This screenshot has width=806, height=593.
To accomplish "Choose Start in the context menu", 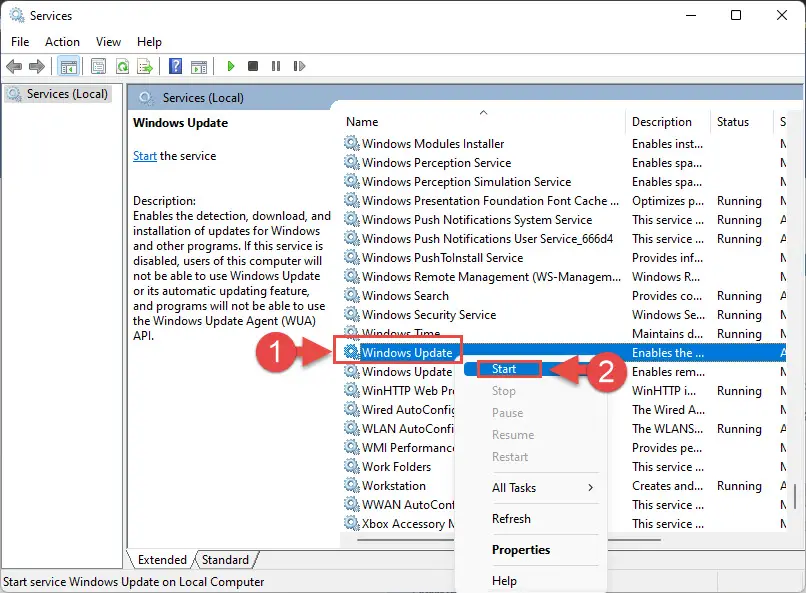I will coord(504,369).
